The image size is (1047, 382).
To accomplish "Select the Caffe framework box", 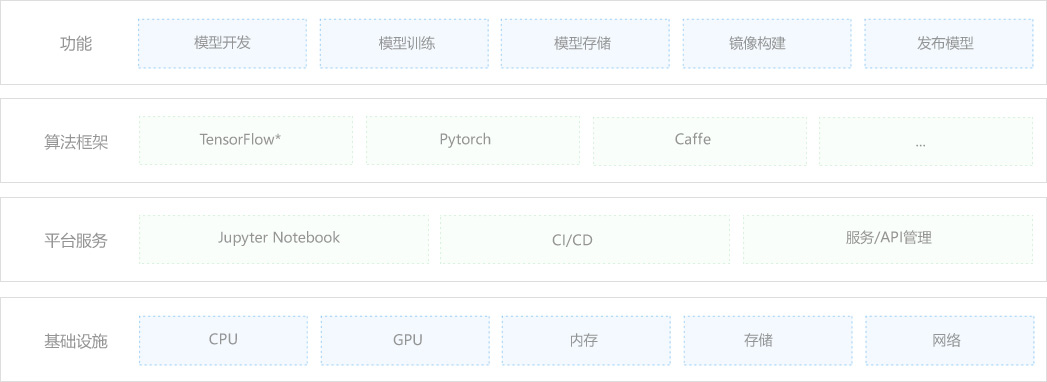I will [699, 141].
